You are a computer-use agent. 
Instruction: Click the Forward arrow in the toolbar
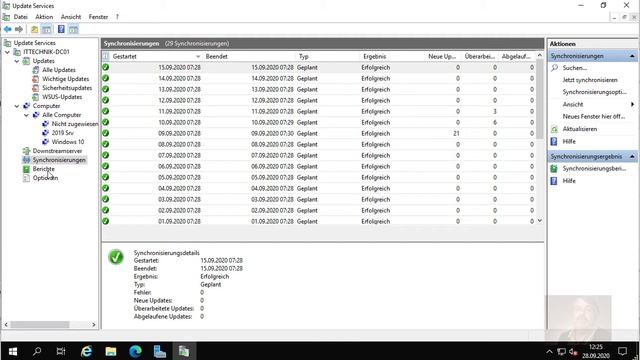[x=19, y=29]
